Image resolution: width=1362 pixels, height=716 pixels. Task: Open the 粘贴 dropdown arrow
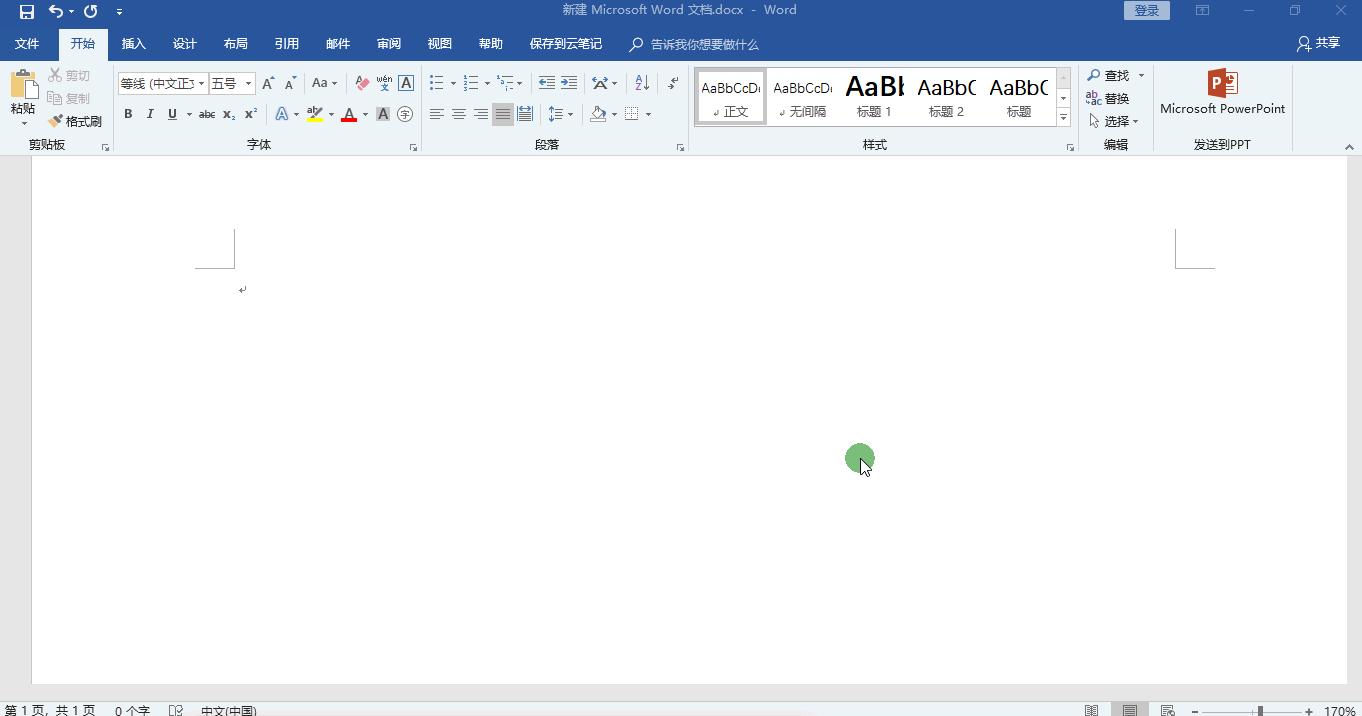tap(24, 123)
